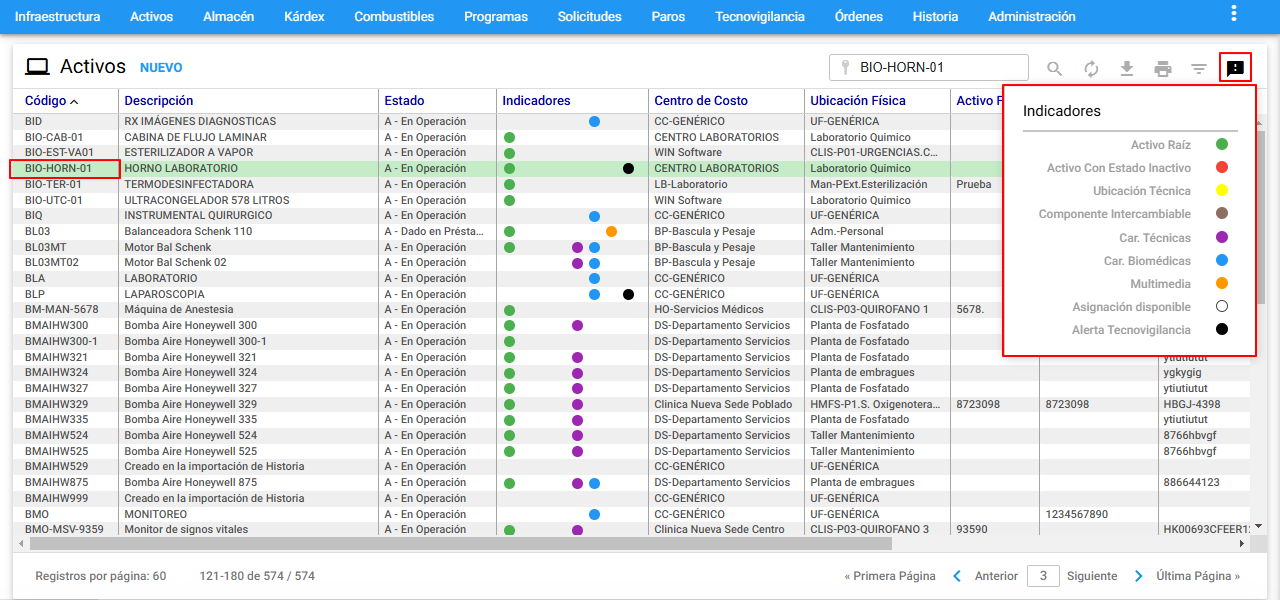Click the laptop icon beside Activos title
1280x600 pixels.
click(x=38, y=67)
